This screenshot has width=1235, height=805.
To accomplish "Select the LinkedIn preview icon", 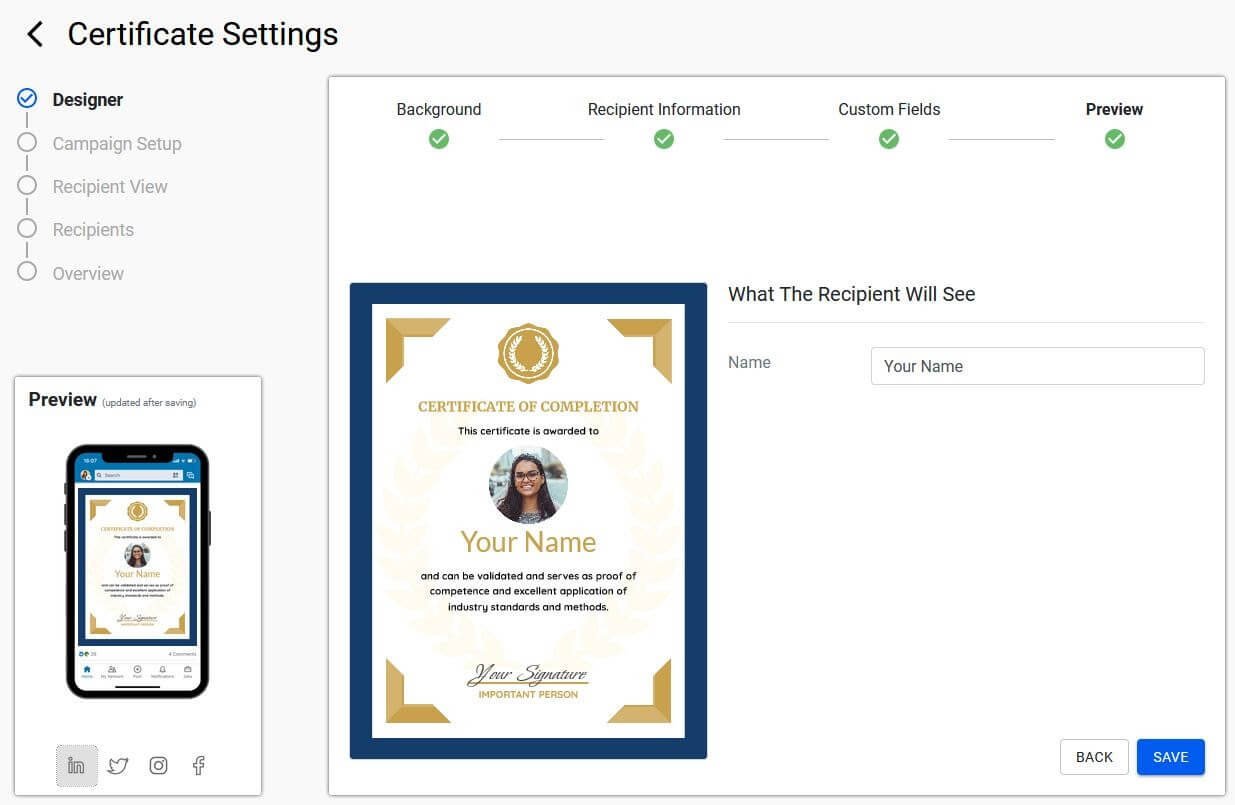I will coord(77,765).
